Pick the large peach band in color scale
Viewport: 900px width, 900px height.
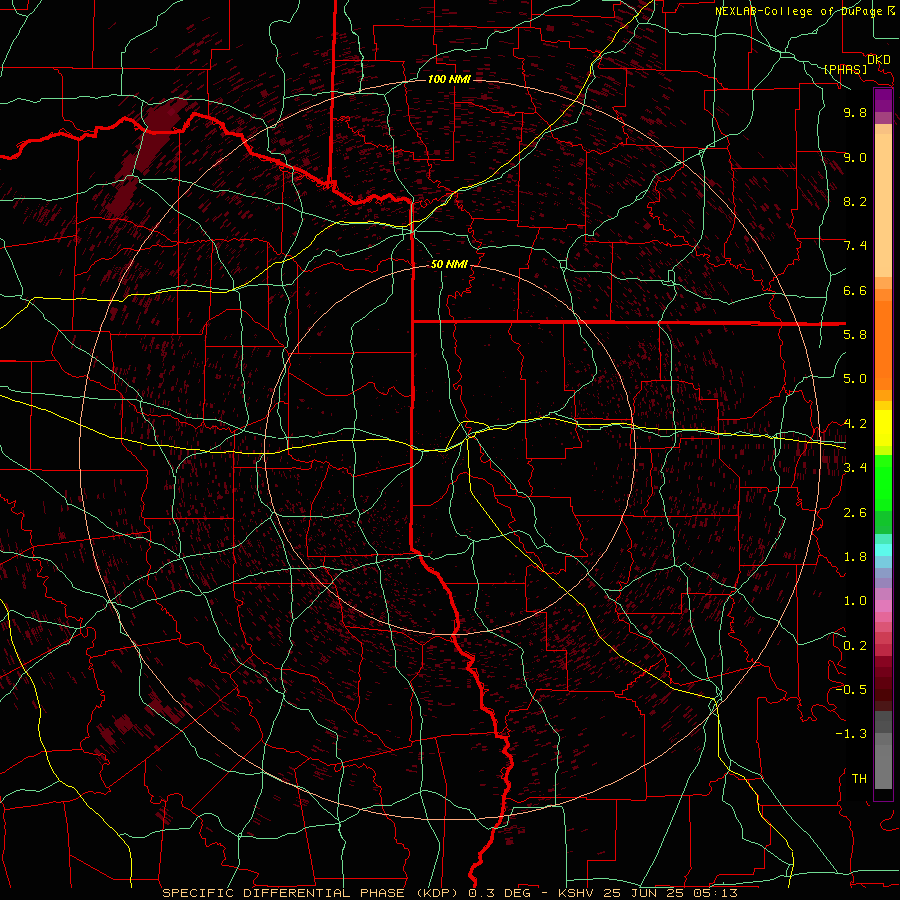(883, 205)
